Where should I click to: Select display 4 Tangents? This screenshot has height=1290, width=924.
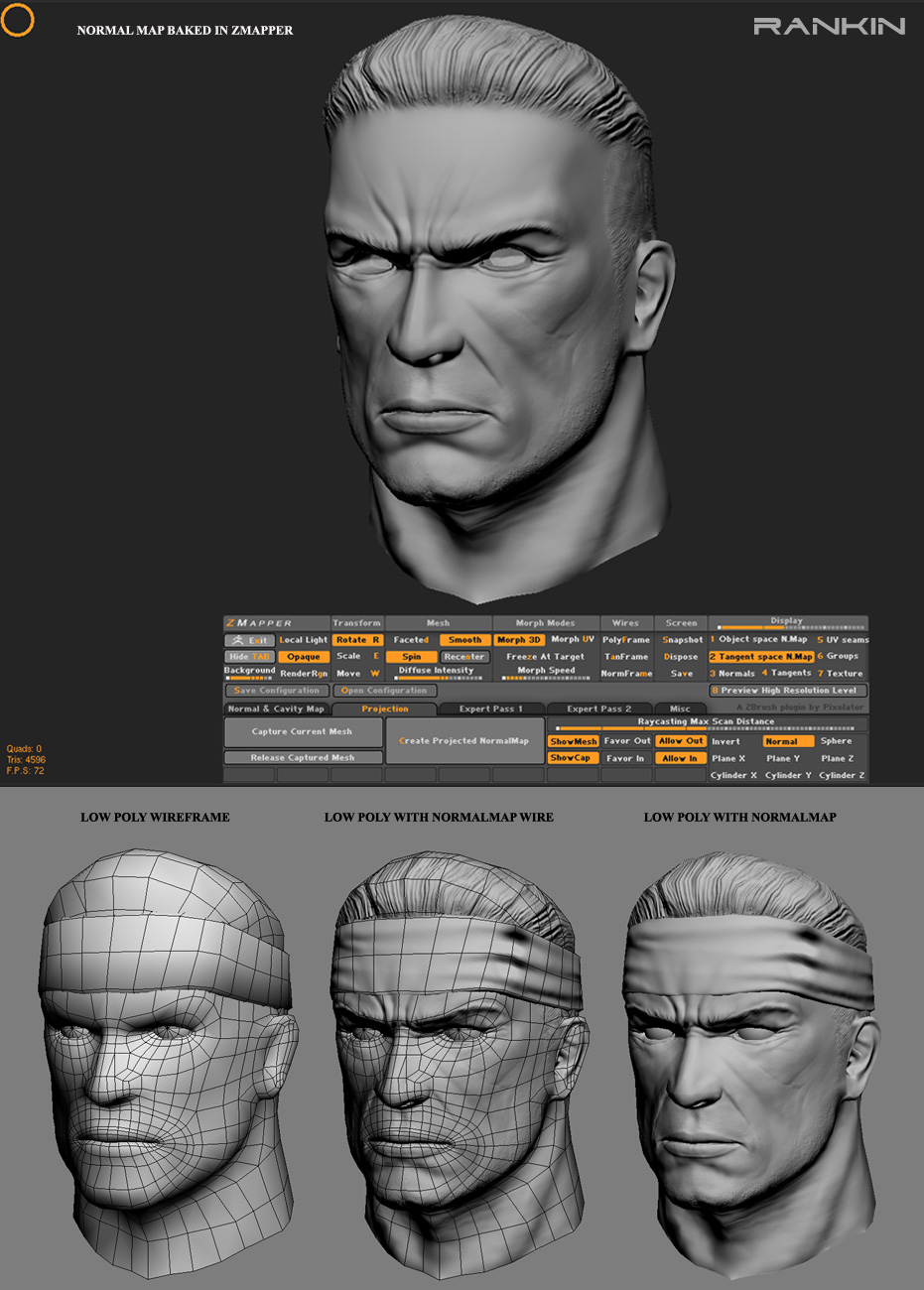coord(787,674)
